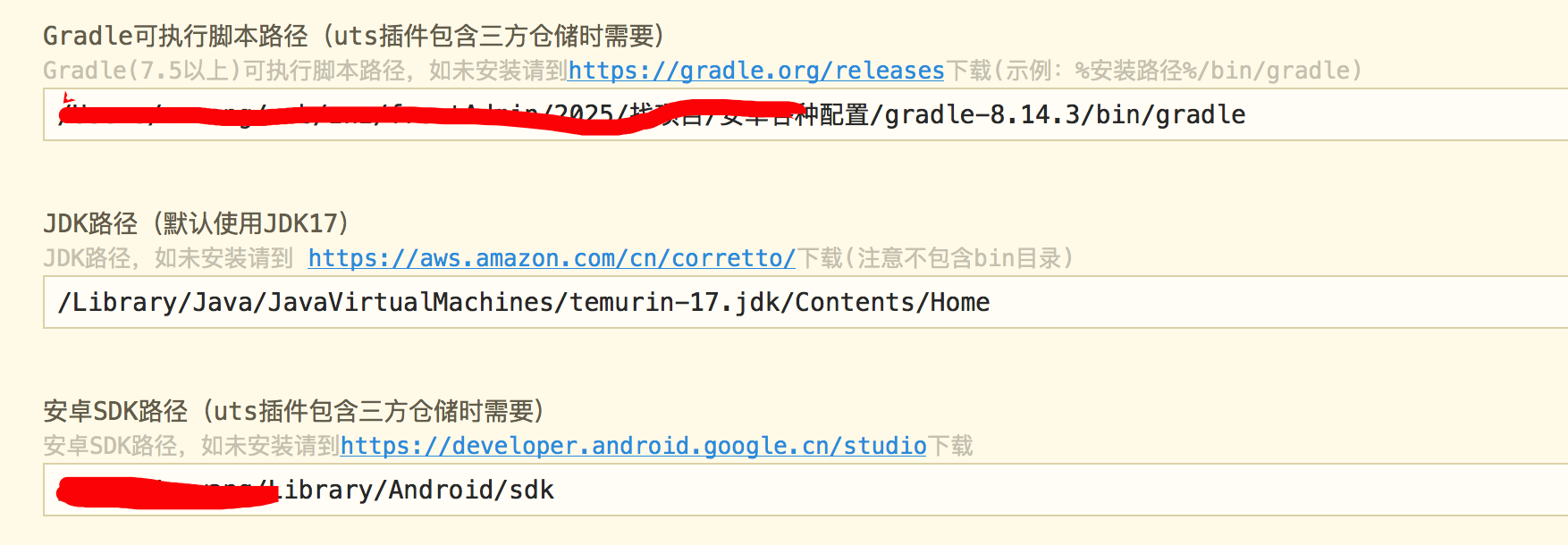Click the '安卓SDK路径，如未安装请到' hint text
The image size is (1568, 545).
click(x=190, y=446)
